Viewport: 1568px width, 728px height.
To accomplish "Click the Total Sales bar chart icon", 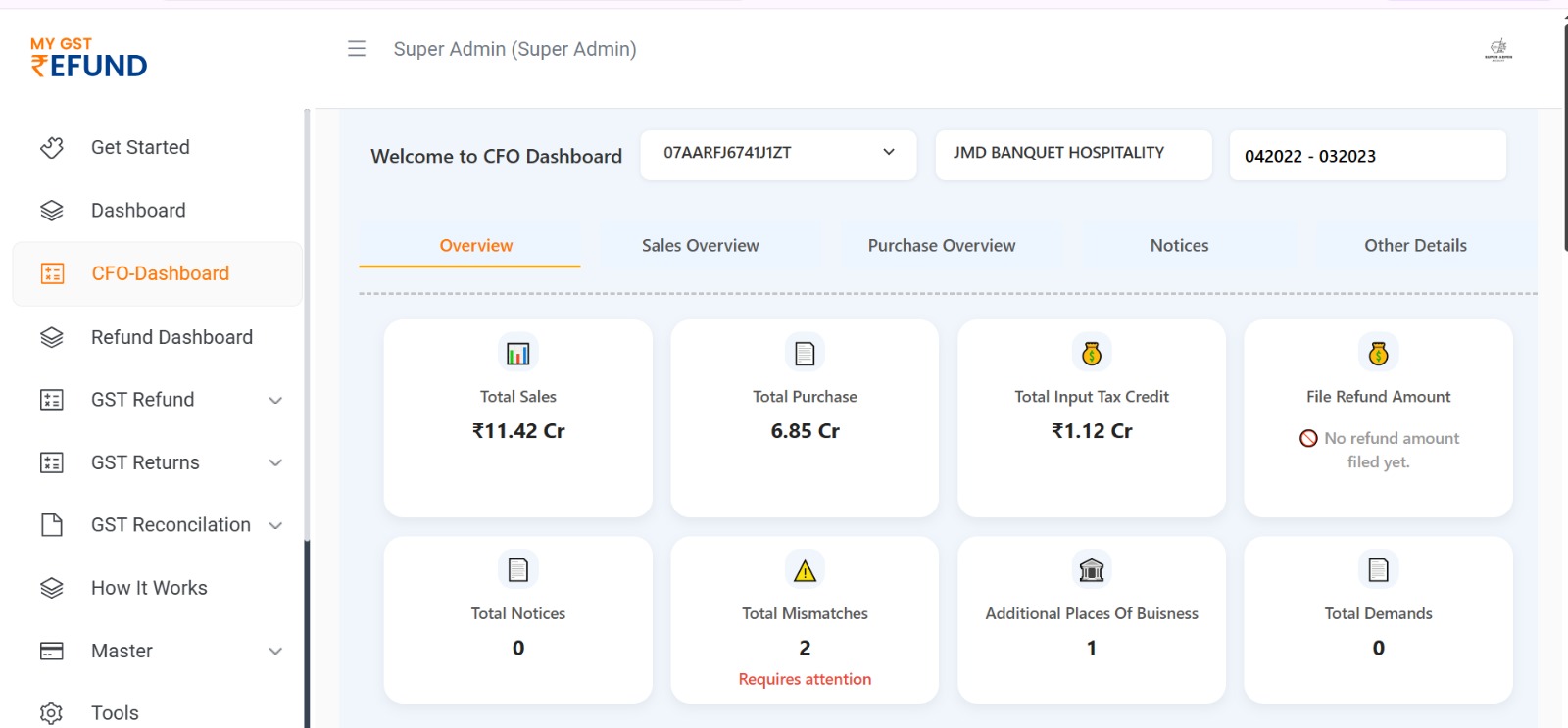I will coord(518,353).
